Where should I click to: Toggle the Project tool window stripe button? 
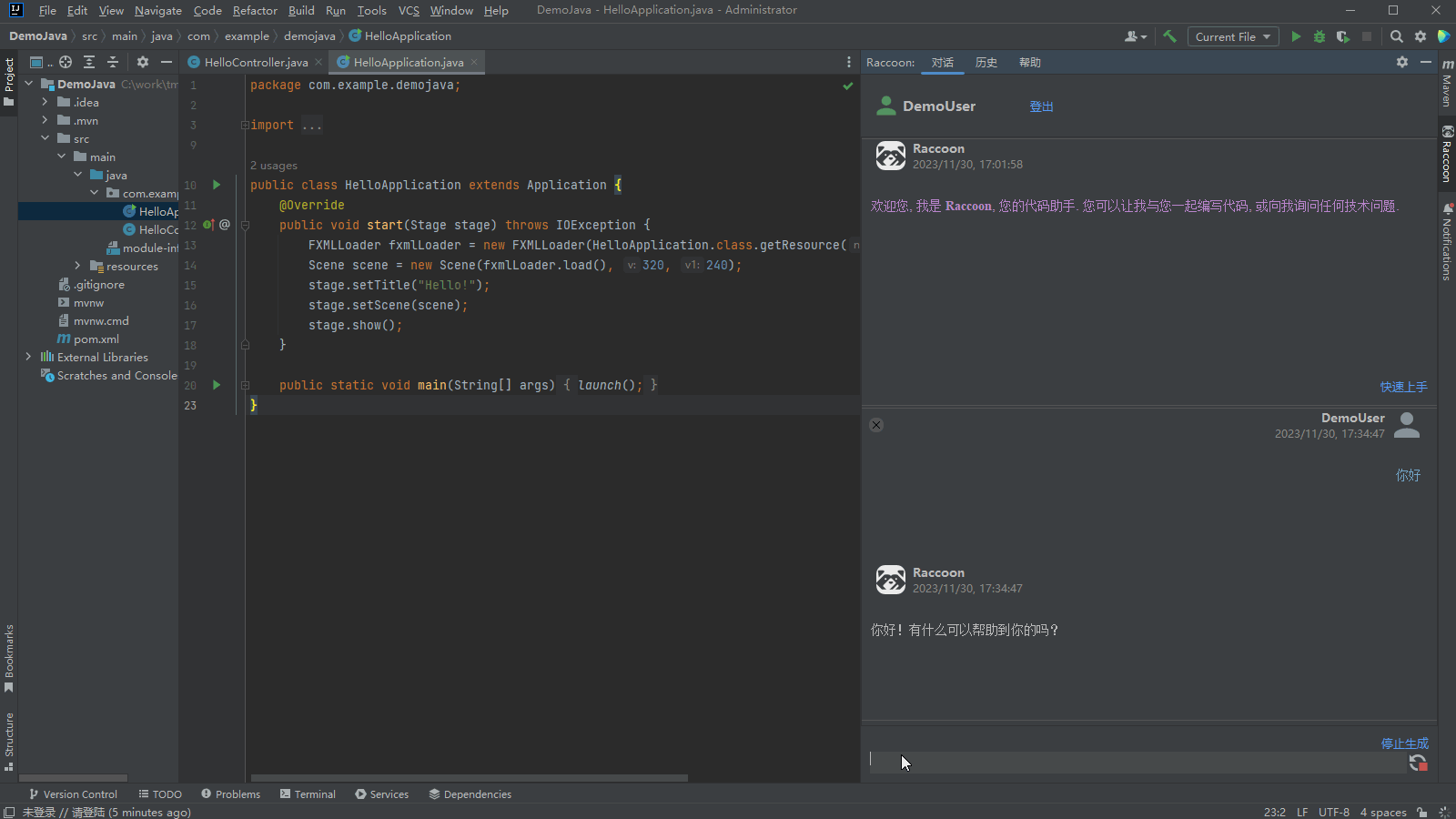(x=9, y=82)
